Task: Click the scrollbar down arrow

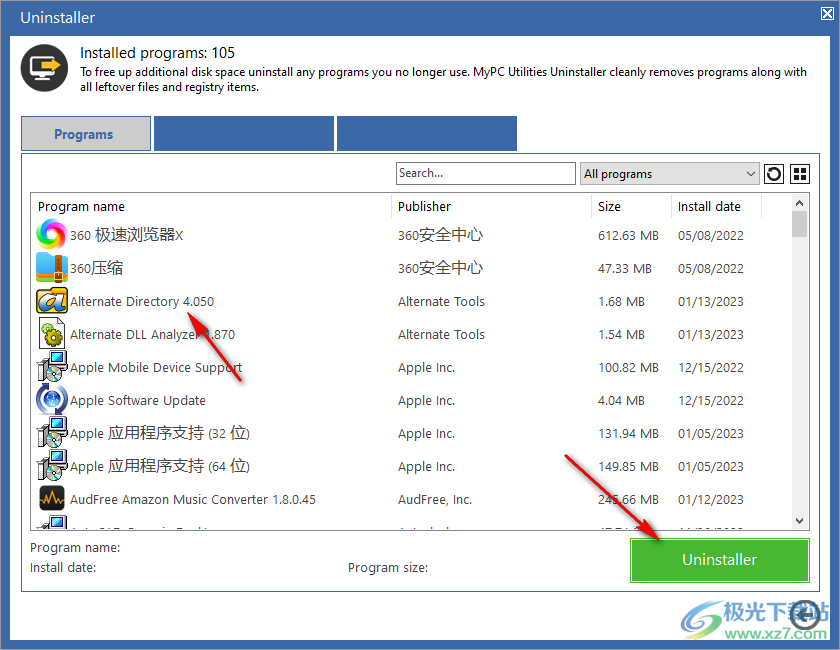Action: coord(799,520)
